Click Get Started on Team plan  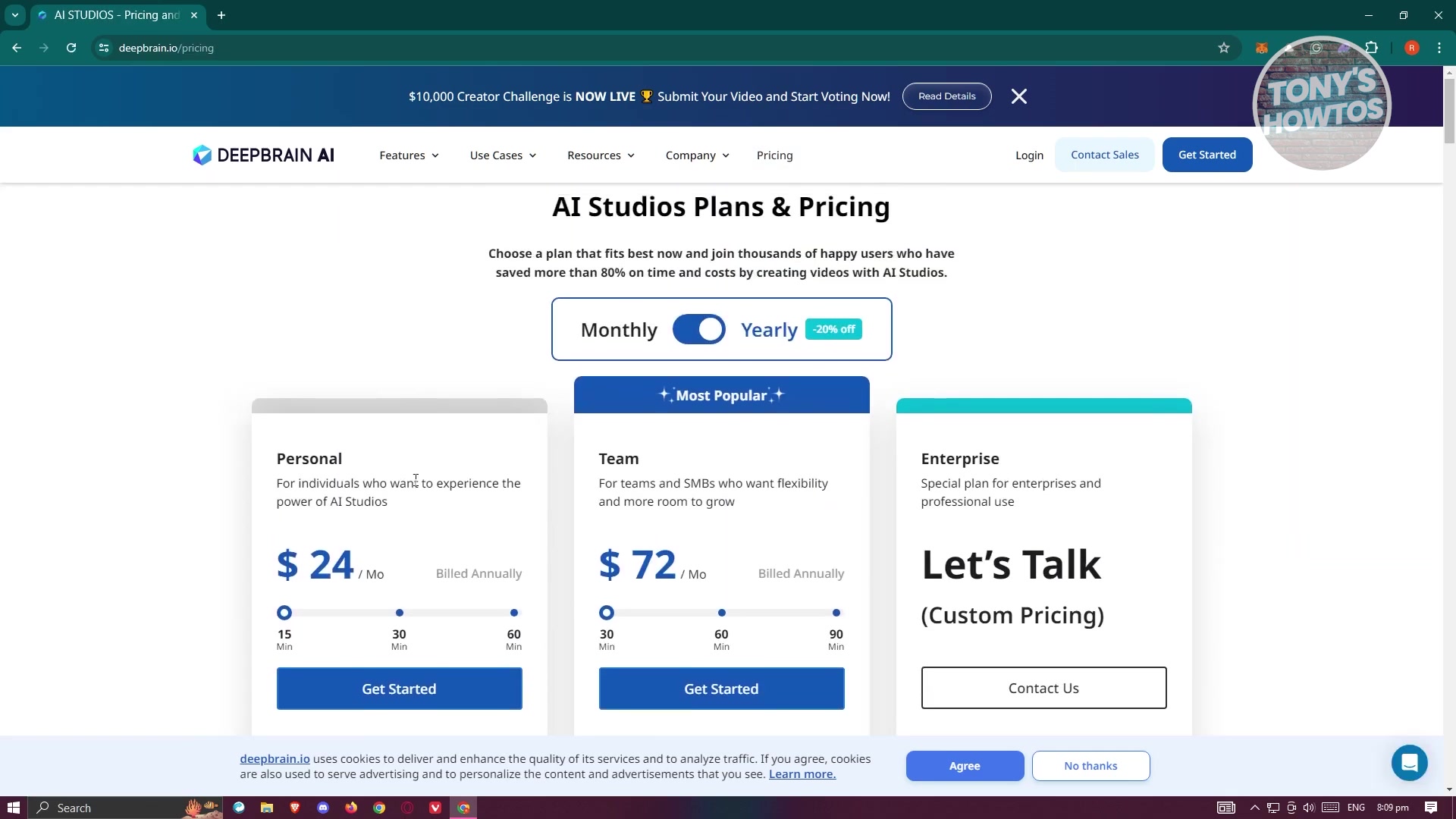(721, 689)
